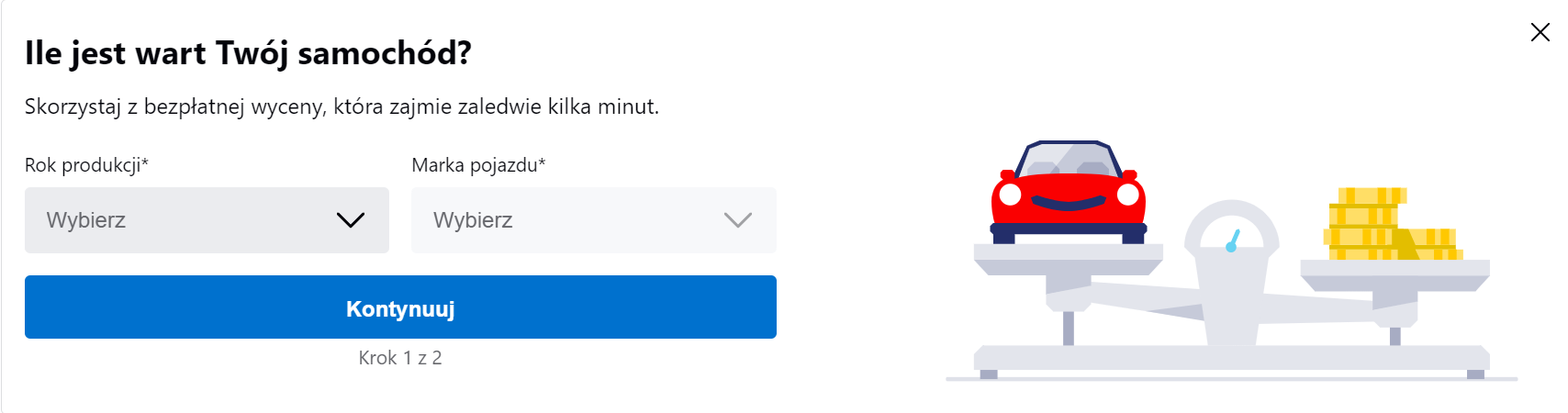Open the Rok produkcji dropdown
Screen dimensions: 1568x413
[207, 220]
